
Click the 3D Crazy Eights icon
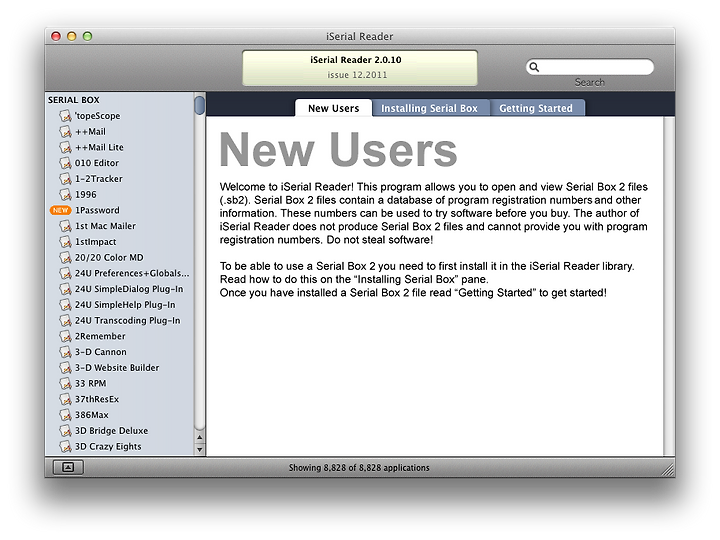tap(65, 446)
